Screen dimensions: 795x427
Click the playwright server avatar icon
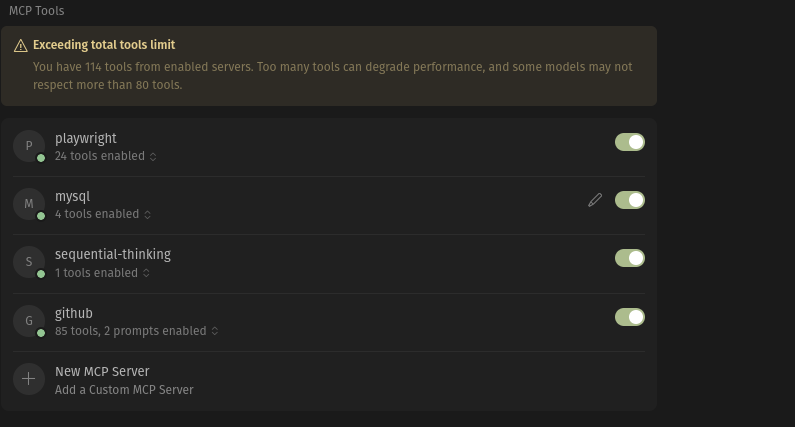pyautogui.click(x=29, y=146)
